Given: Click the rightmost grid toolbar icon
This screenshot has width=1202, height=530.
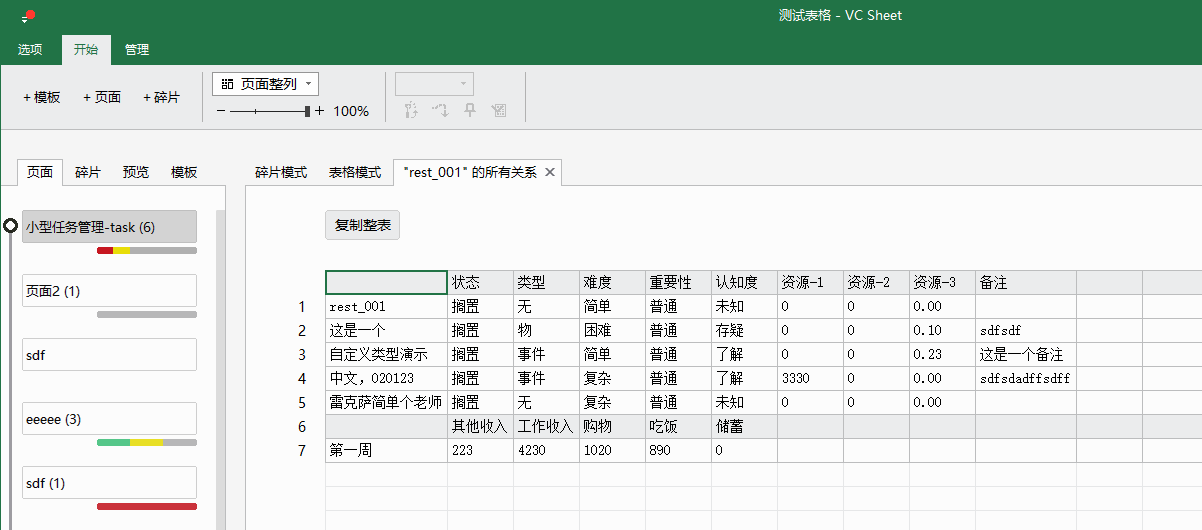Looking at the screenshot, I should (x=499, y=110).
